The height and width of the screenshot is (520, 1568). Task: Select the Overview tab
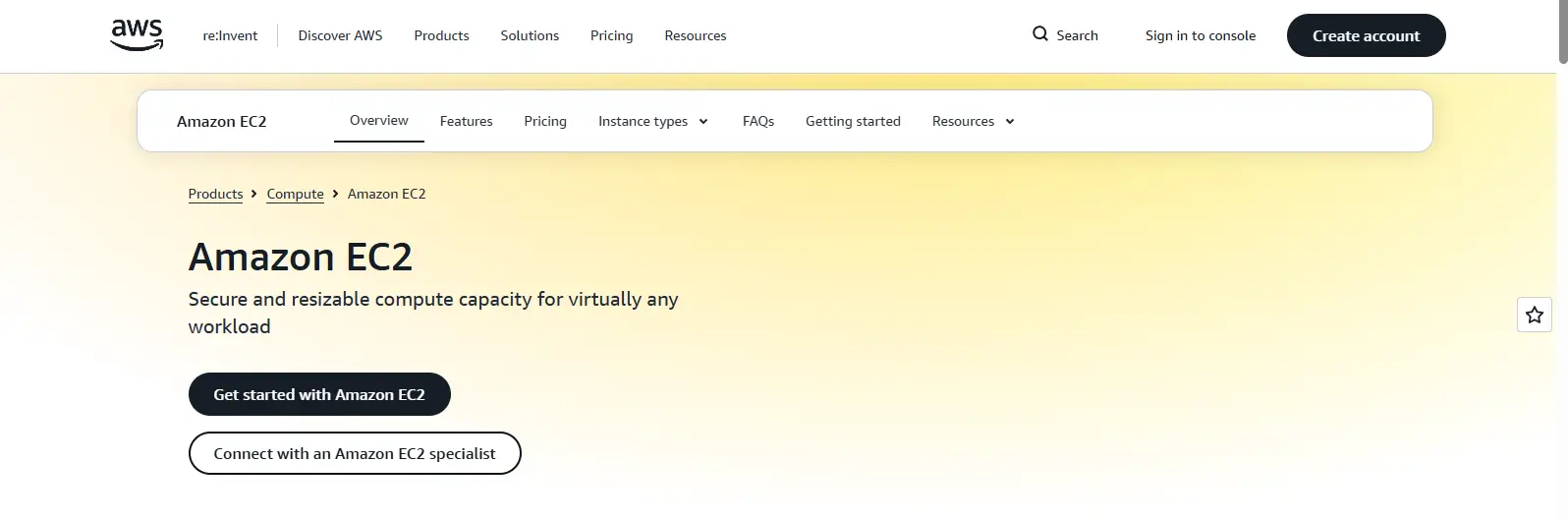pos(379,121)
